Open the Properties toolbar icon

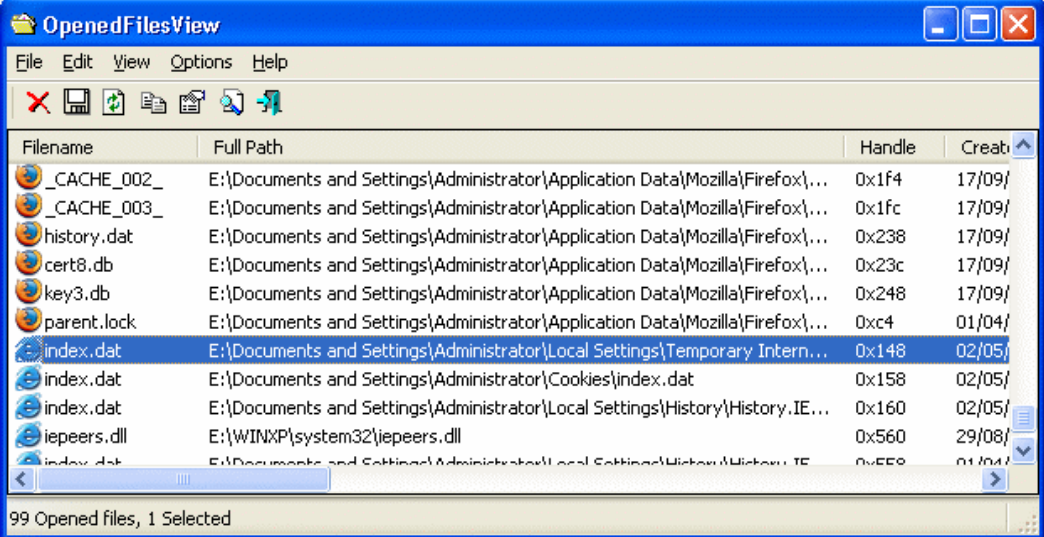point(191,102)
